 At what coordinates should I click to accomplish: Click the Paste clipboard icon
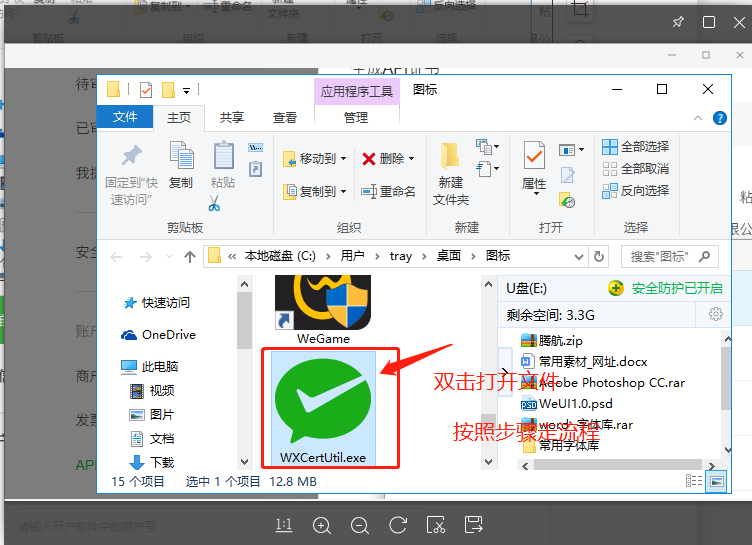pos(223,155)
